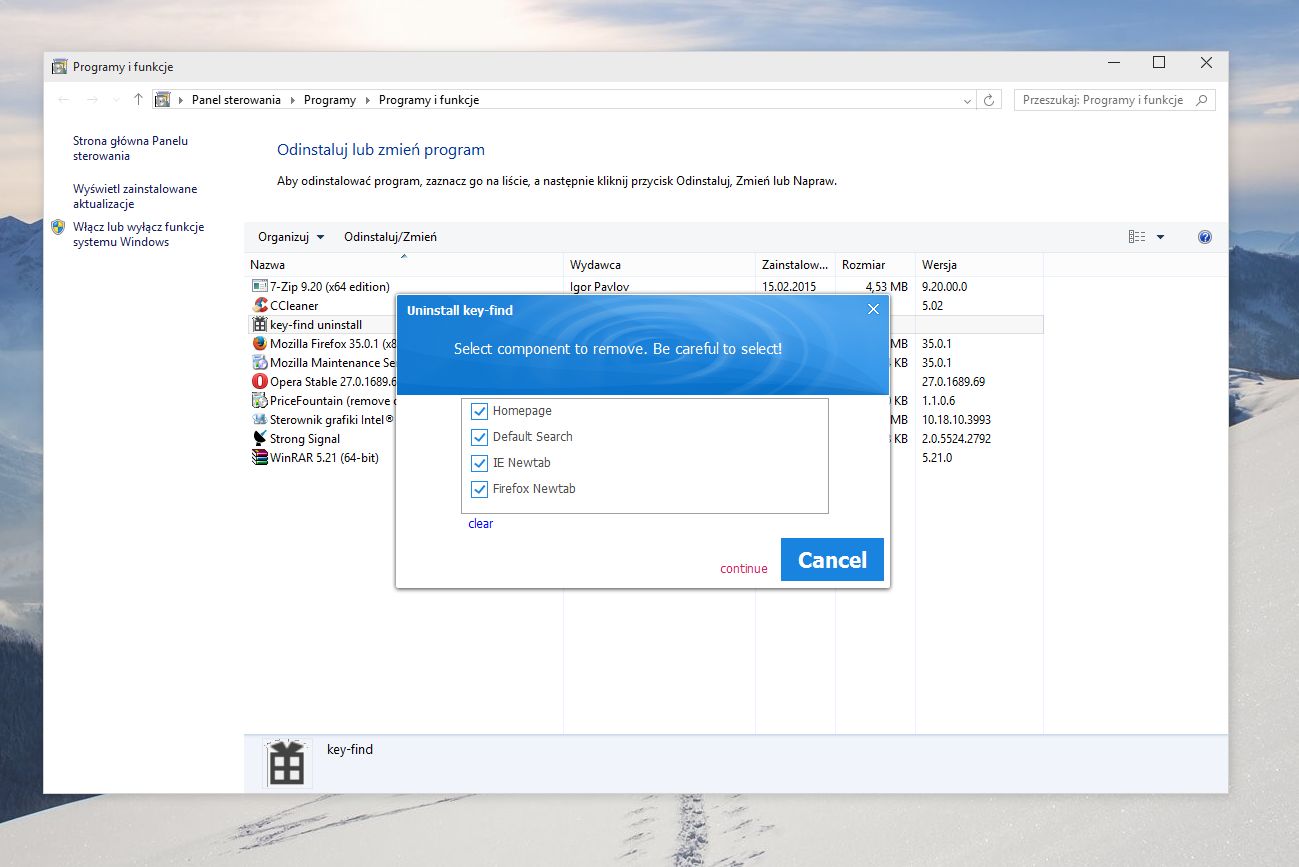Screen dimensions: 1299x867
Task: Expand the chevron before Panel sterowania breadcrumb
Action: click(181, 100)
